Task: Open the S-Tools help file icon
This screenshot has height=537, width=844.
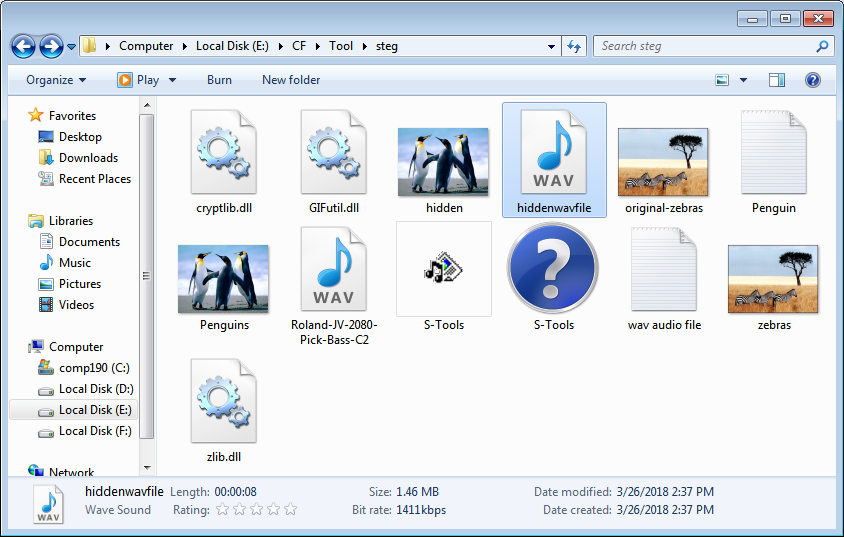Action: 553,268
